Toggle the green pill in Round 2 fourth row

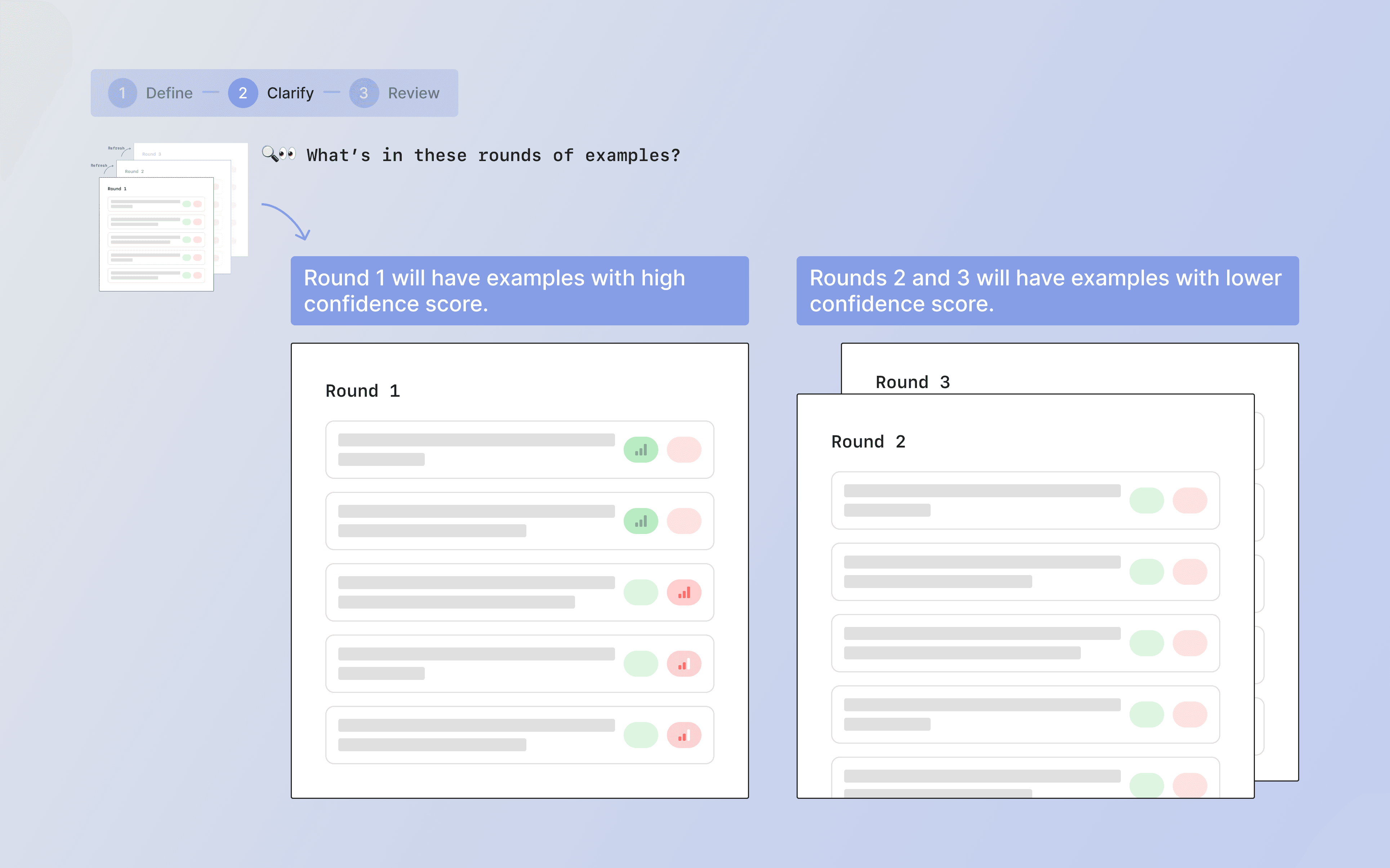(1146, 714)
